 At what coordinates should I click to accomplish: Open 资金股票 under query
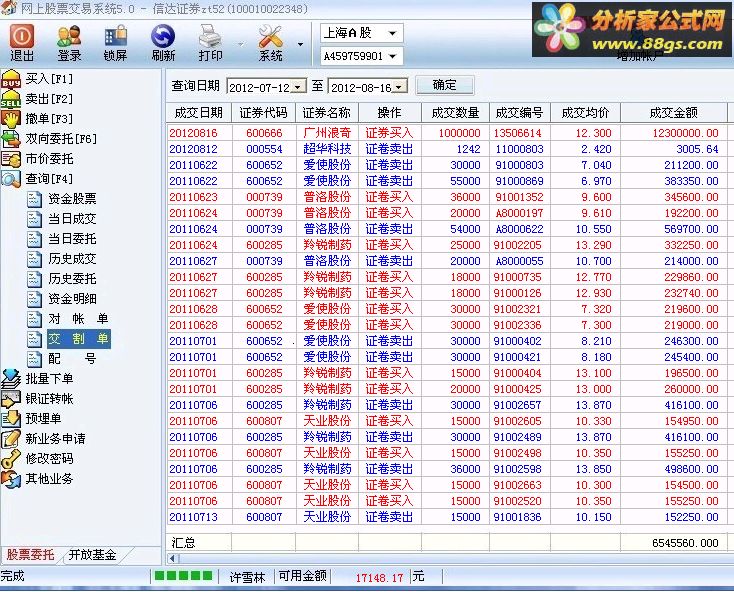[62, 199]
